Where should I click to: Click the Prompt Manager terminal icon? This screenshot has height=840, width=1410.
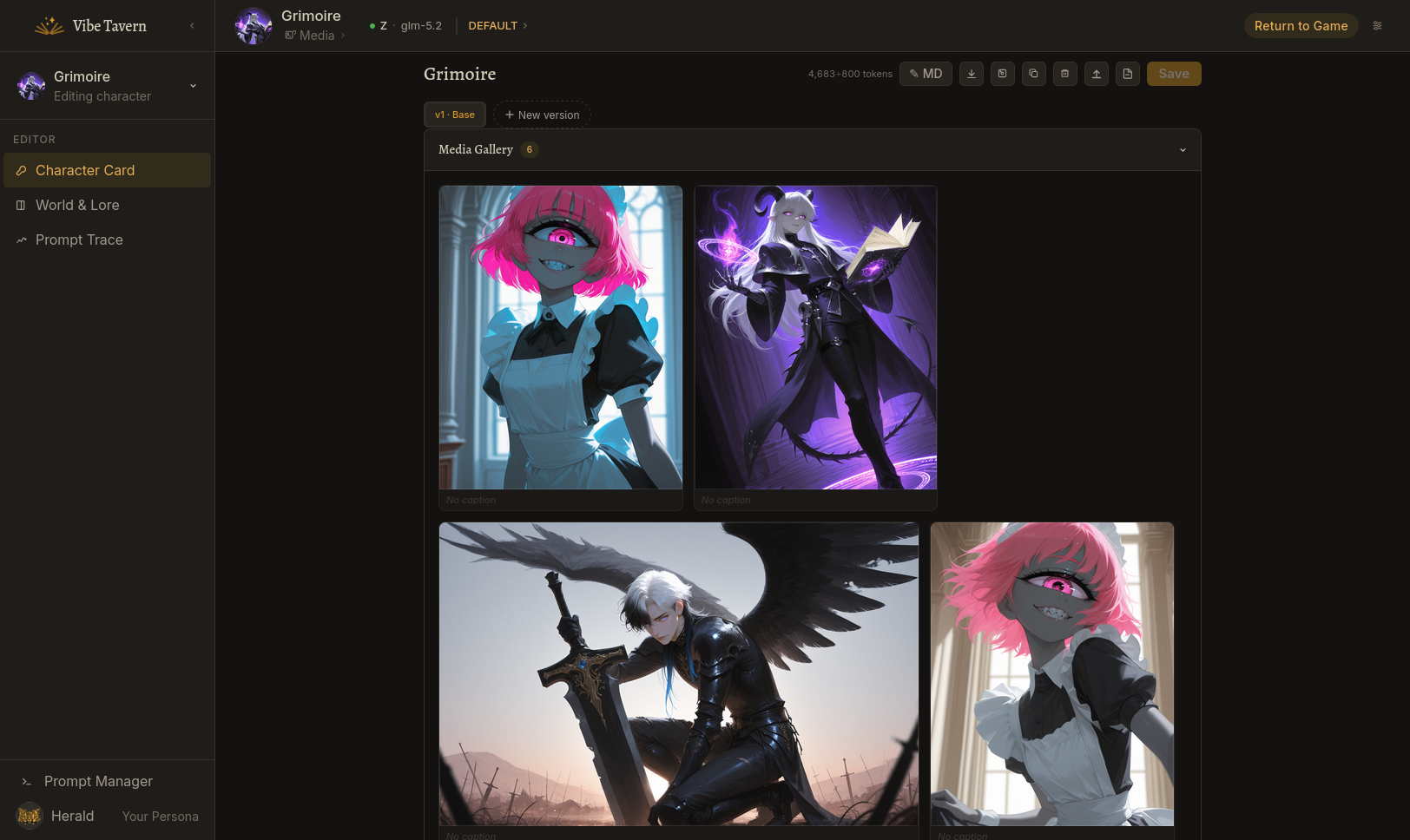click(x=26, y=782)
